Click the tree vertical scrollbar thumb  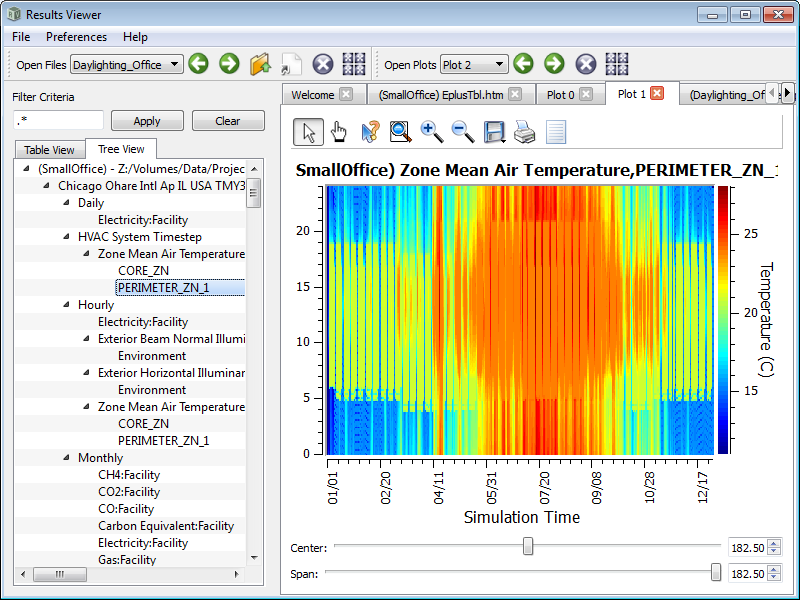tap(254, 193)
